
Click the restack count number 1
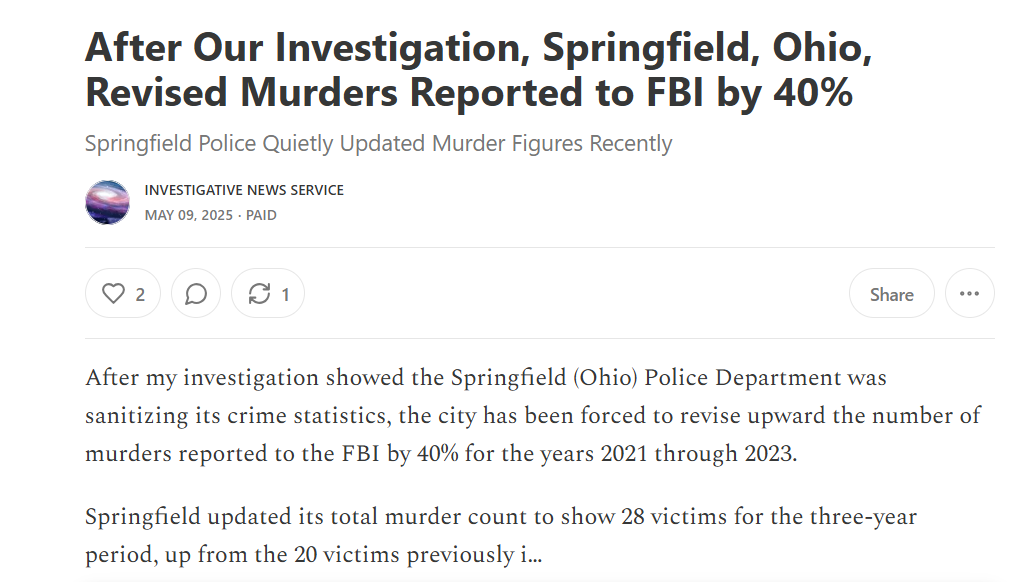click(285, 294)
